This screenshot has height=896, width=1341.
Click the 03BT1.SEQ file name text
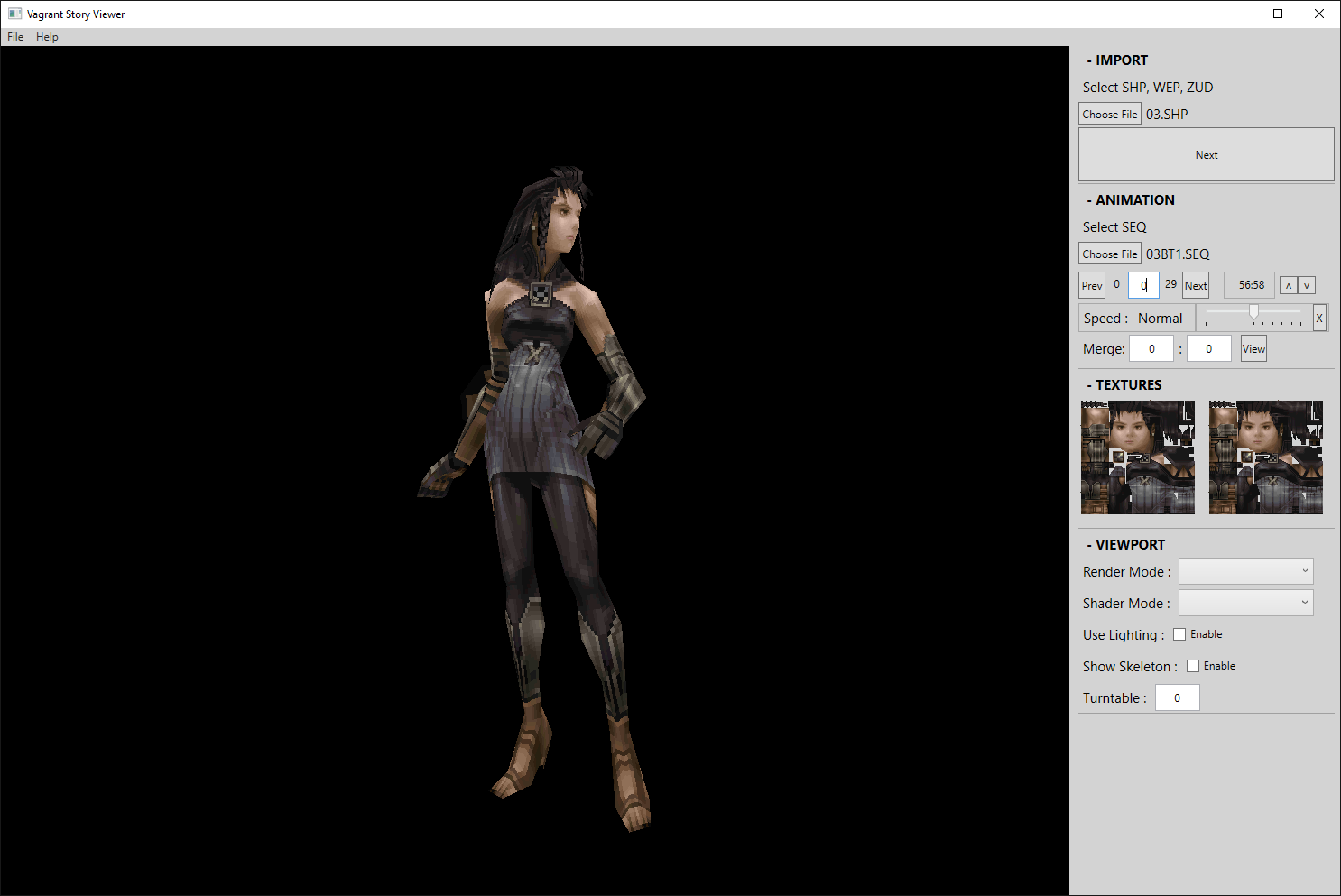(x=1178, y=254)
